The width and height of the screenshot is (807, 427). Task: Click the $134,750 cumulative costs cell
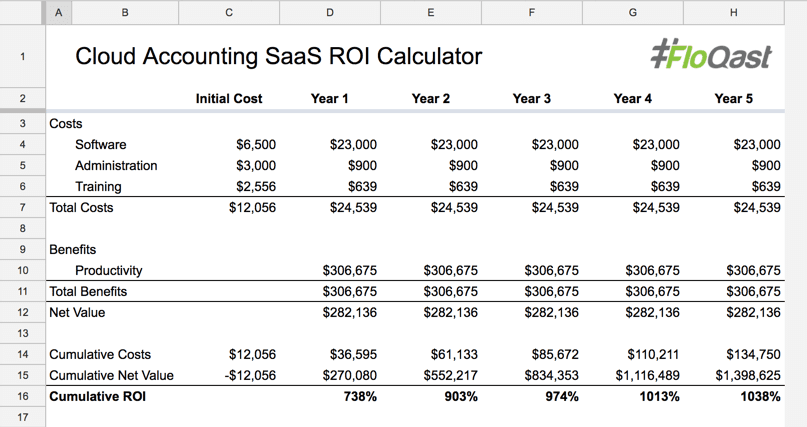coord(753,354)
